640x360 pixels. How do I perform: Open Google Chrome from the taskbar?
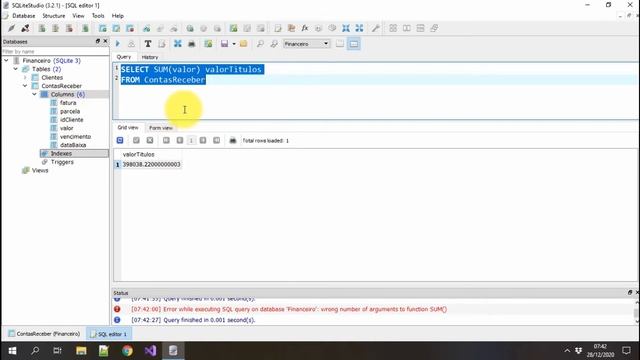click(x=127, y=351)
